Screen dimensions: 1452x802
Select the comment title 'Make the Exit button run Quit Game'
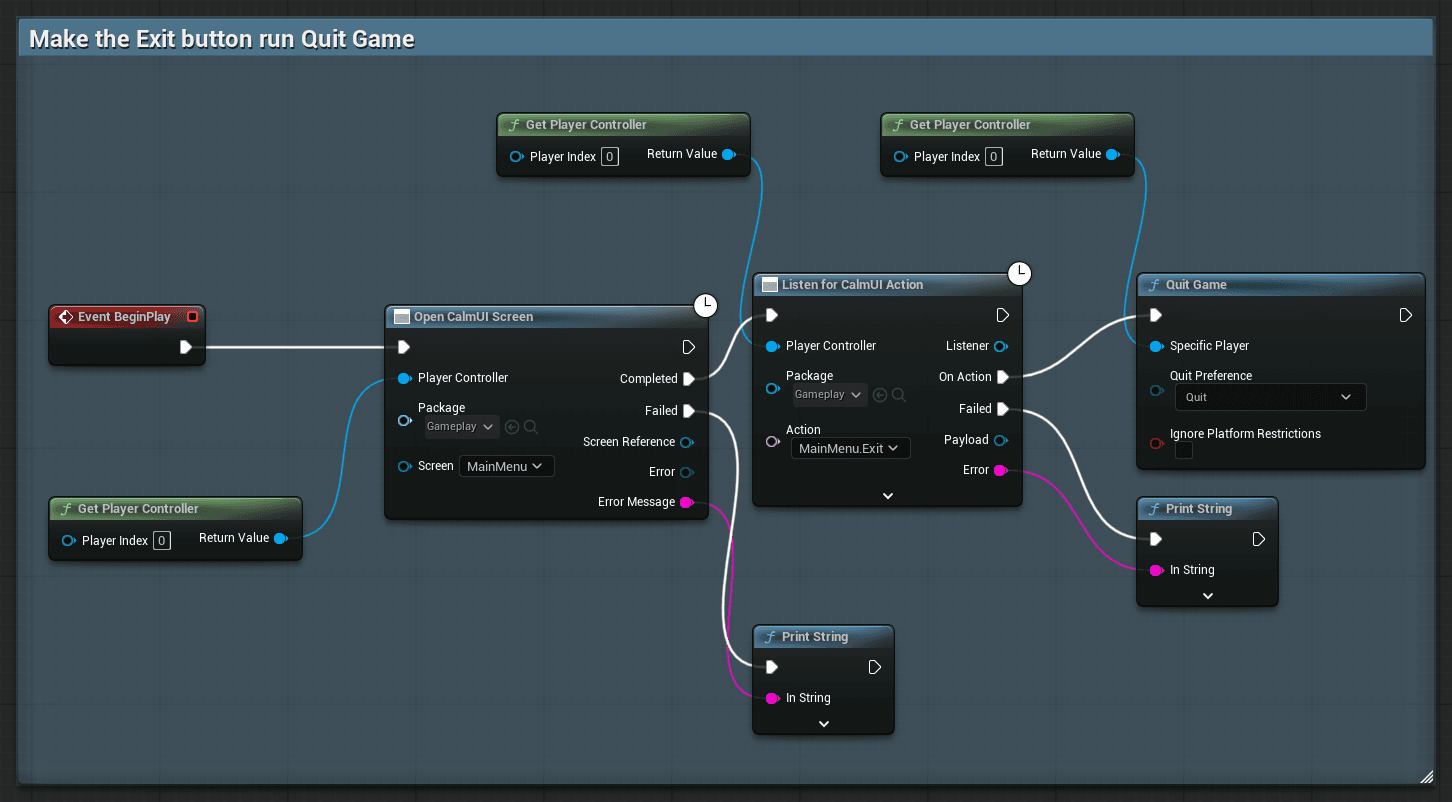pos(222,40)
